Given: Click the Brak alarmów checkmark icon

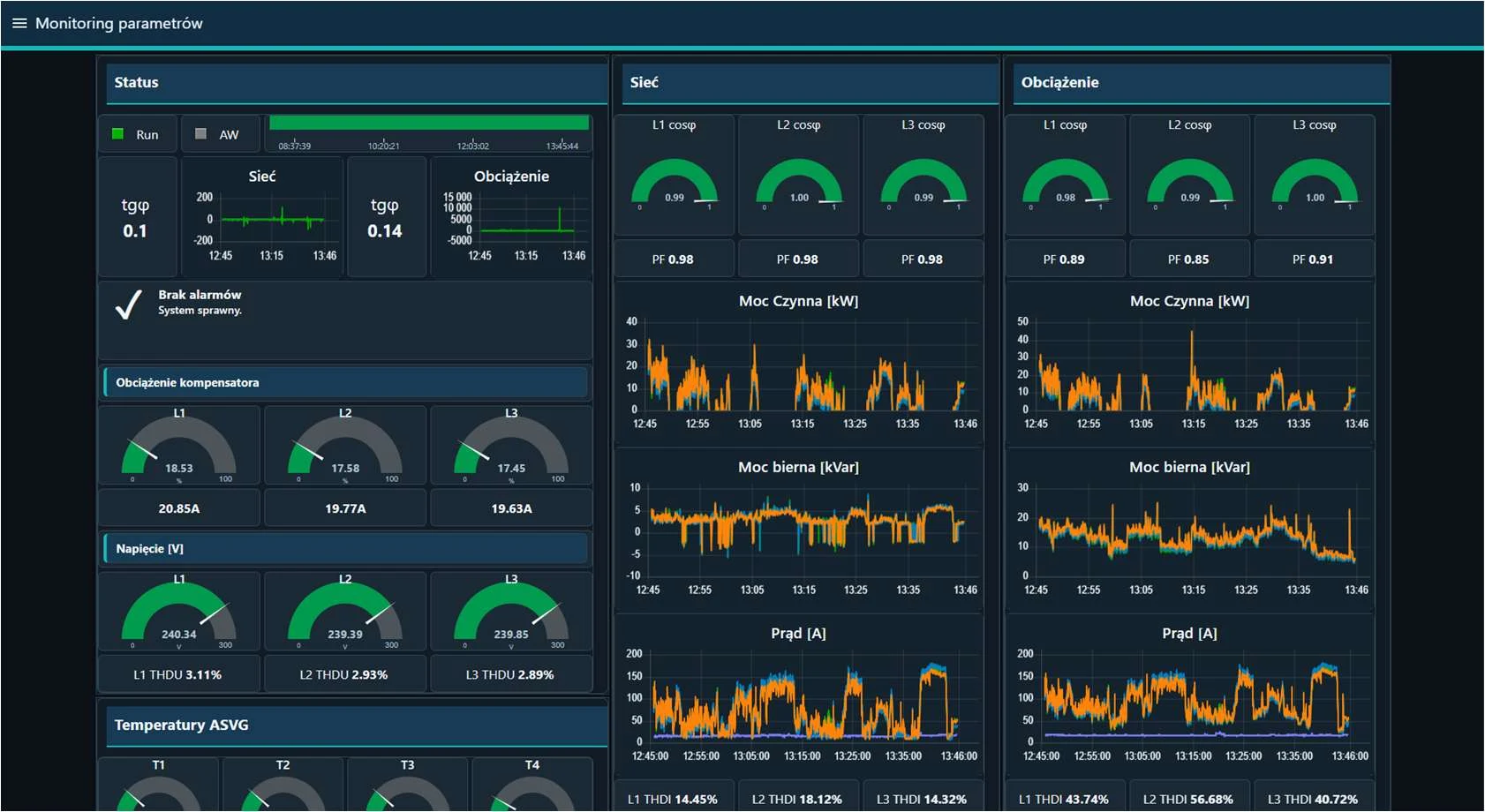Looking at the screenshot, I should 129,304.
